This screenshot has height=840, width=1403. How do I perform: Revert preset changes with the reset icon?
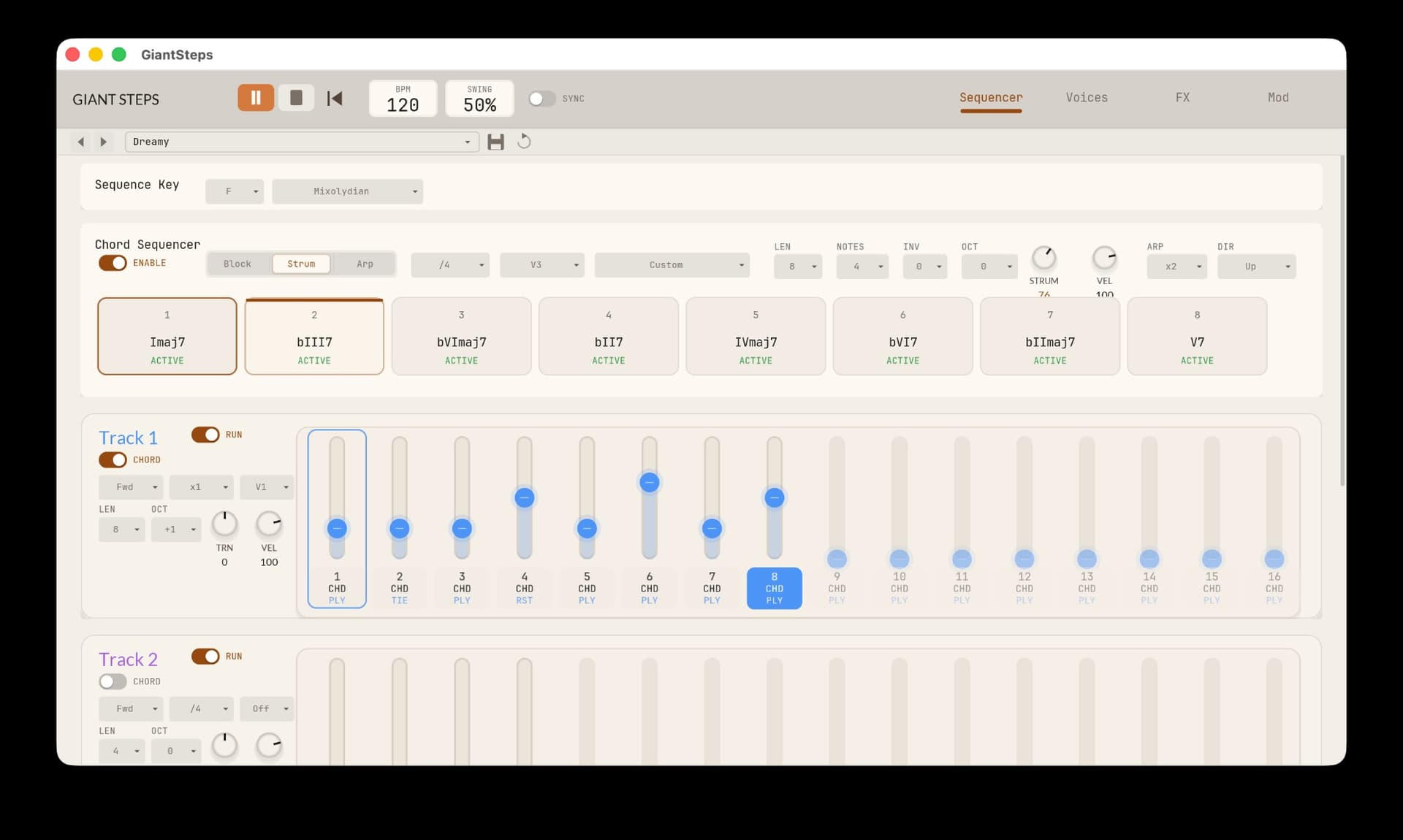pos(524,142)
